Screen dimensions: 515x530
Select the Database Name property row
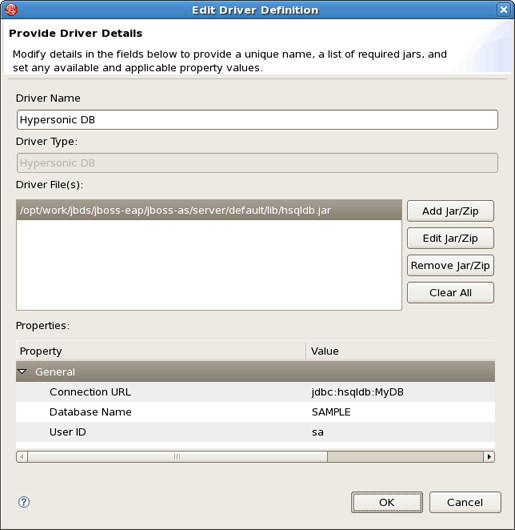pyautogui.click(x=255, y=412)
